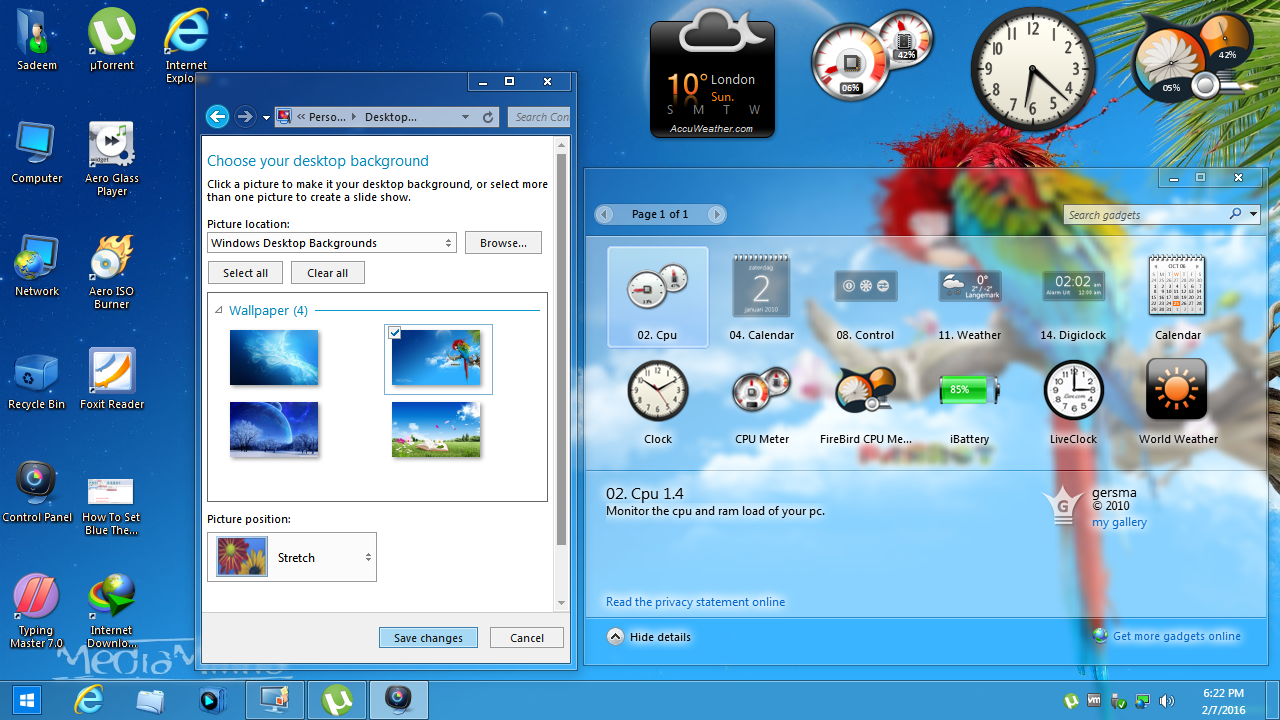
Task: Collapse the Wallpaper (4) group
Action: [219, 310]
